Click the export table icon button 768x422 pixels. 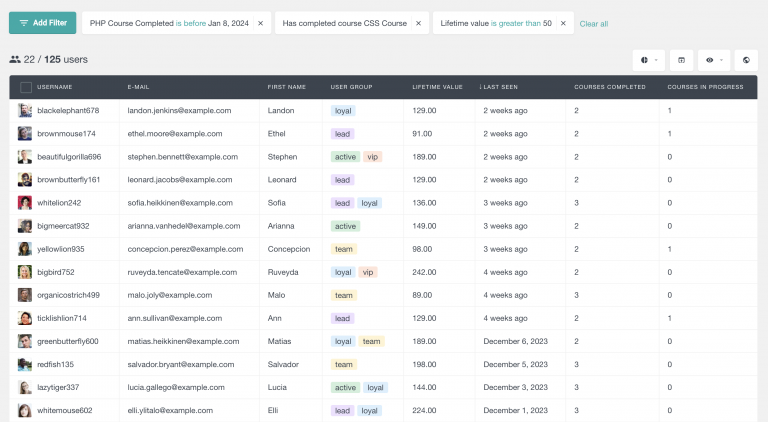[682, 60]
